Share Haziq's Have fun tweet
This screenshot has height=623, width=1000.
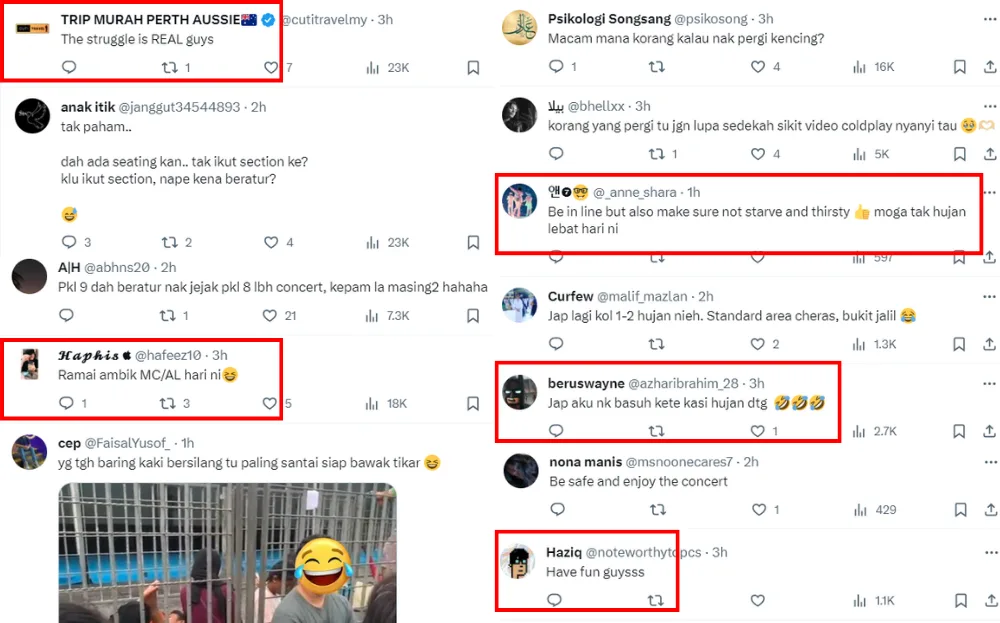coord(989,600)
